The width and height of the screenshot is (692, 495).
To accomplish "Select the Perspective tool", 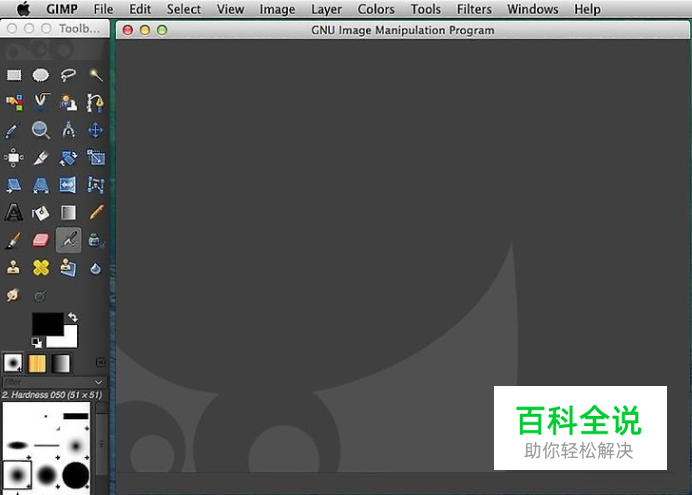I will pyautogui.click(x=41, y=185).
